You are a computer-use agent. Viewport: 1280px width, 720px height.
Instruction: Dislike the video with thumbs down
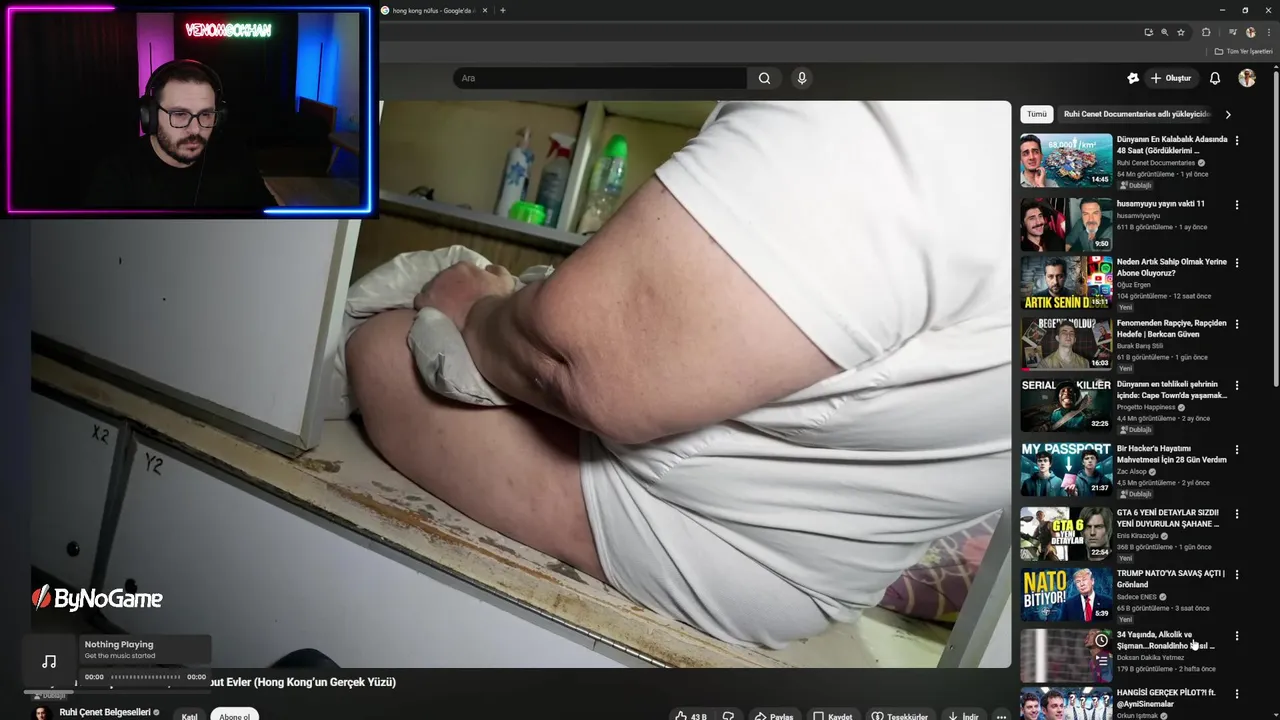coord(728,716)
